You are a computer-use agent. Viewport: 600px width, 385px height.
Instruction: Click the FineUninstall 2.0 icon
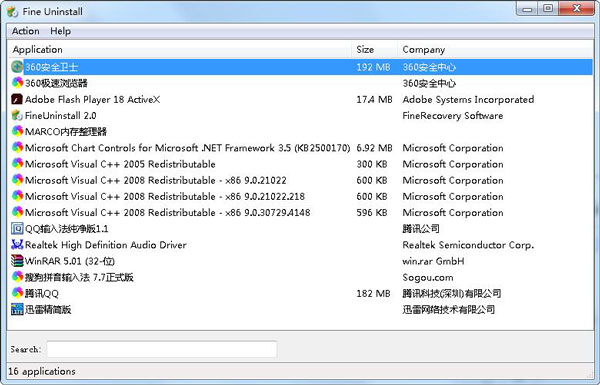(17, 116)
